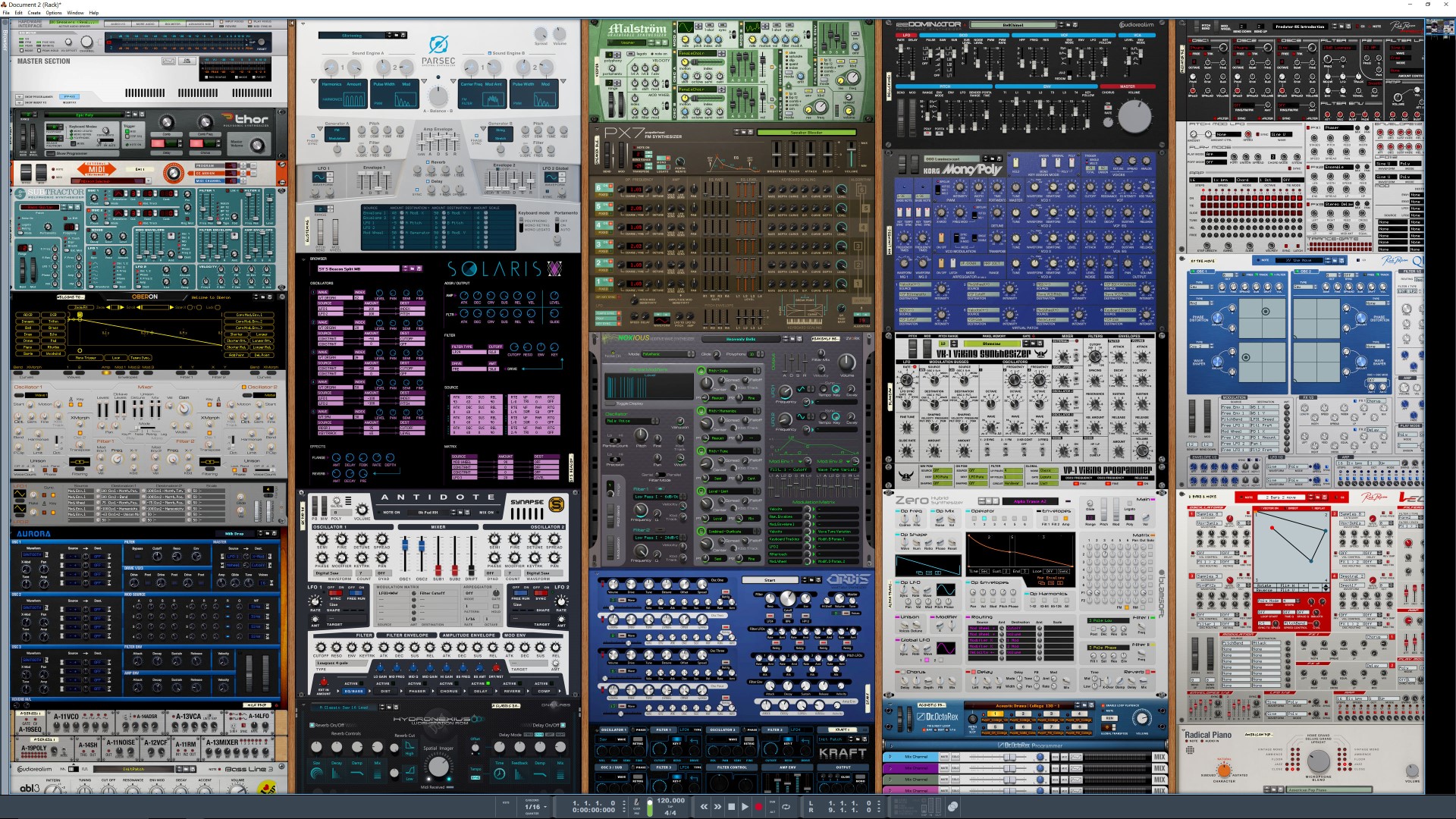Viewport: 1456px width, 819px height.
Task: Click ADVANCED MIDI on Hardware Interface
Action: pos(199,24)
